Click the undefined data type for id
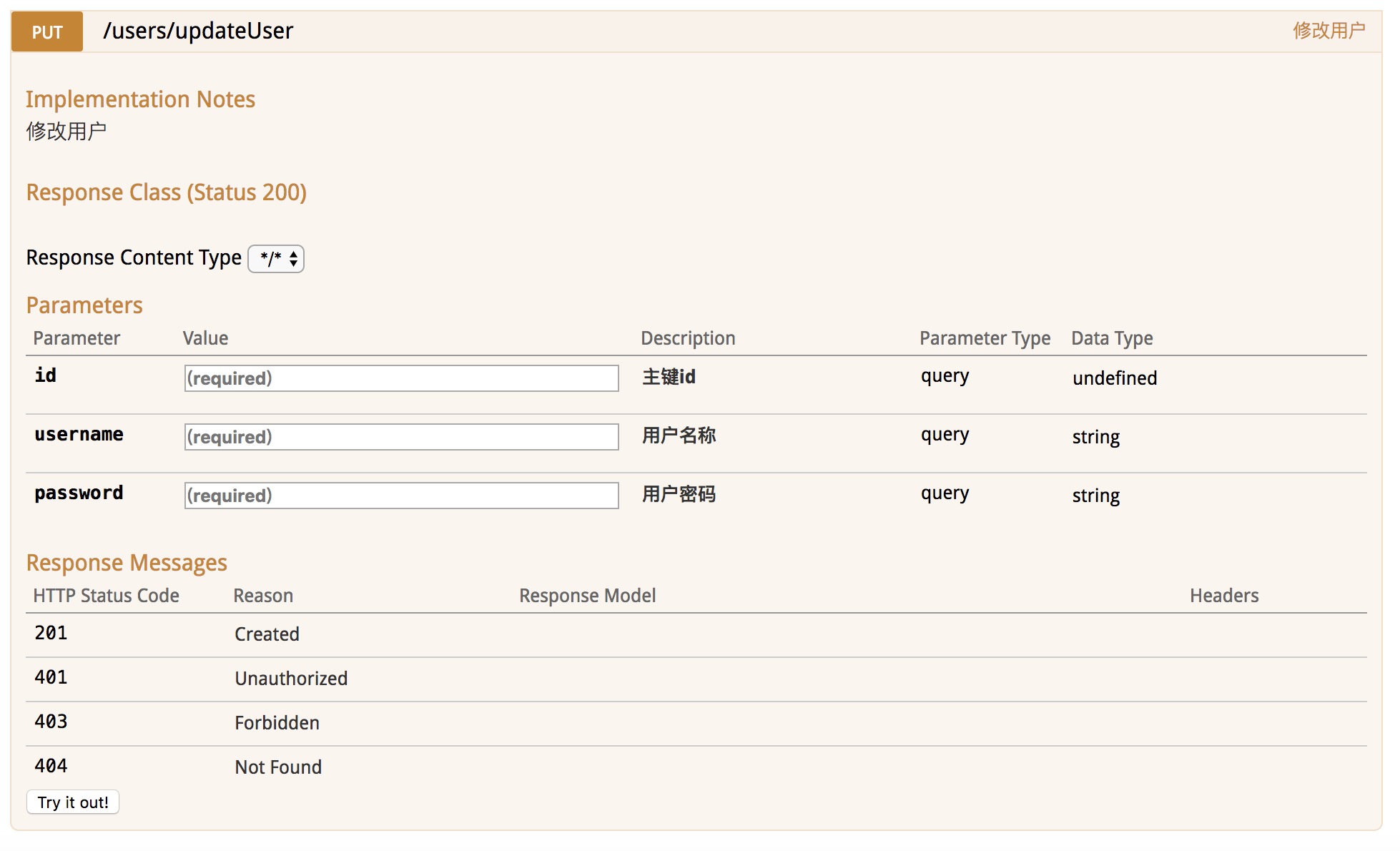The image size is (1400, 851). pos(1114,378)
